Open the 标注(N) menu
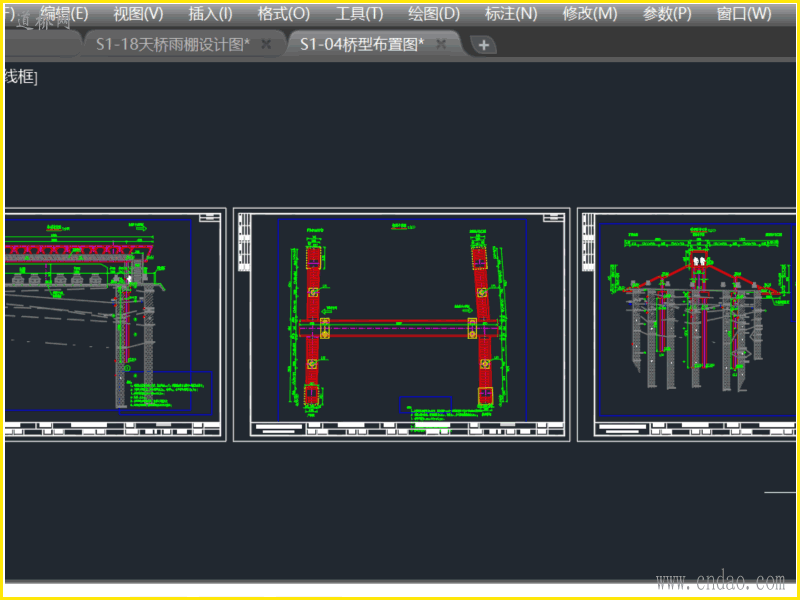The width and height of the screenshot is (800, 600). [x=511, y=14]
